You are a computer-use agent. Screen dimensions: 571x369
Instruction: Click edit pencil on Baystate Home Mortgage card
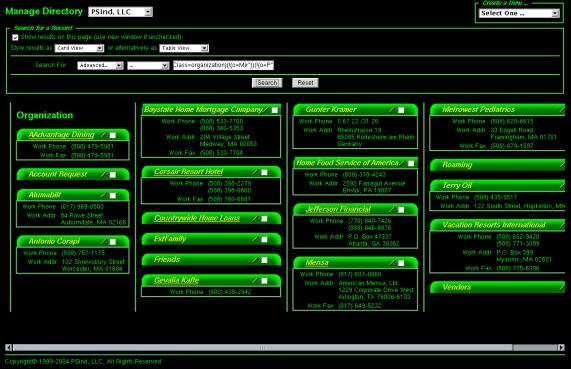coord(265,109)
